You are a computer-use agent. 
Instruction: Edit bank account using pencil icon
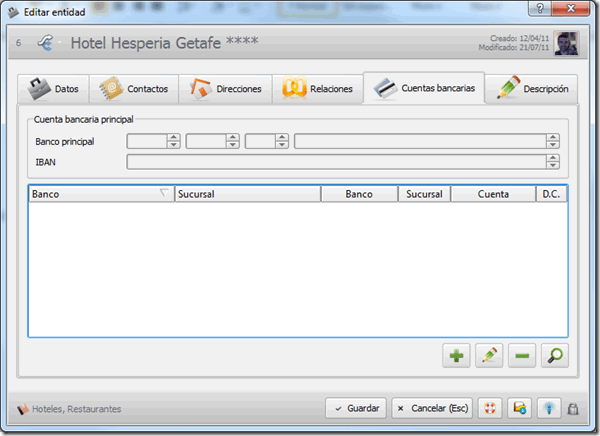[x=489, y=356]
